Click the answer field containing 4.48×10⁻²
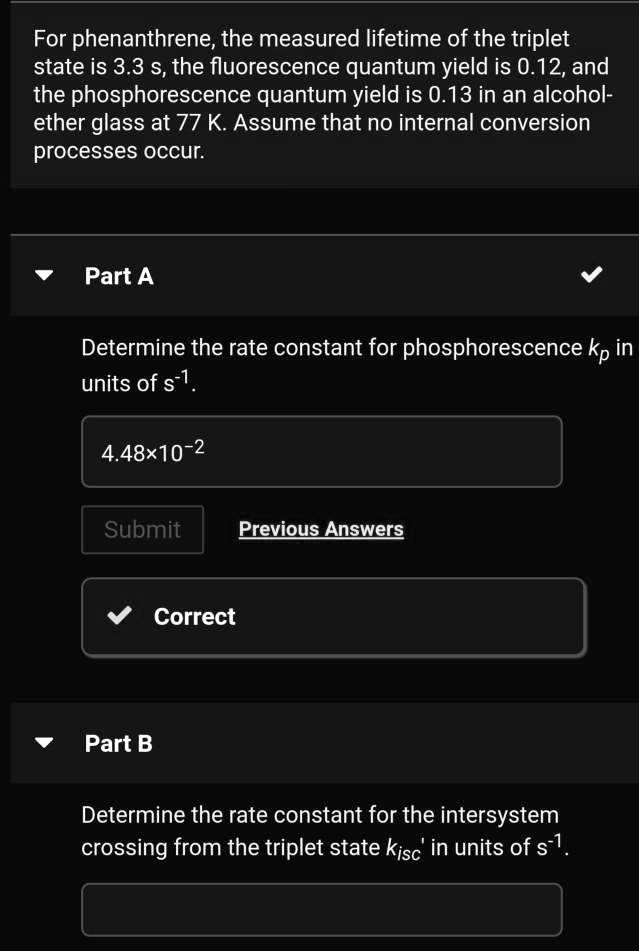This screenshot has width=639, height=951. point(321,452)
